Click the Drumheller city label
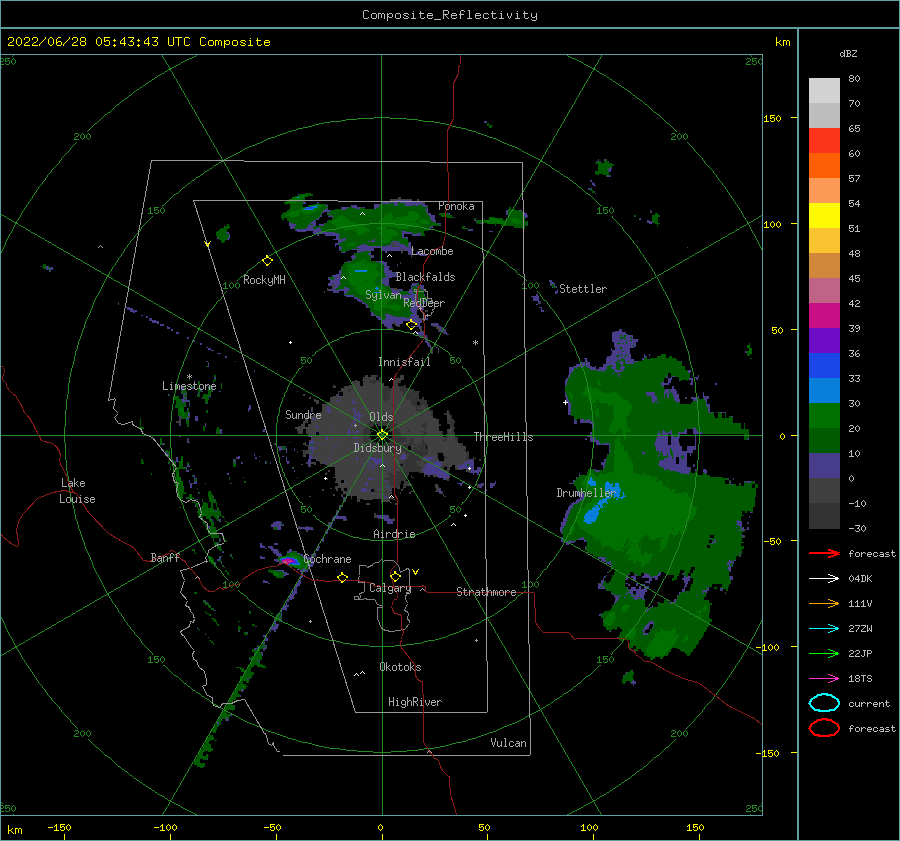 click(586, 493)
